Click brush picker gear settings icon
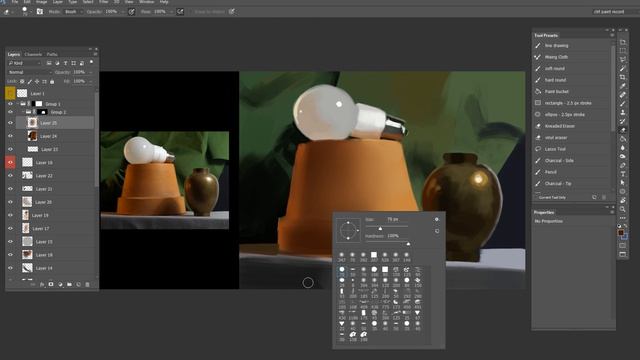This screenshot has width=640, height=360. (437, 220)
